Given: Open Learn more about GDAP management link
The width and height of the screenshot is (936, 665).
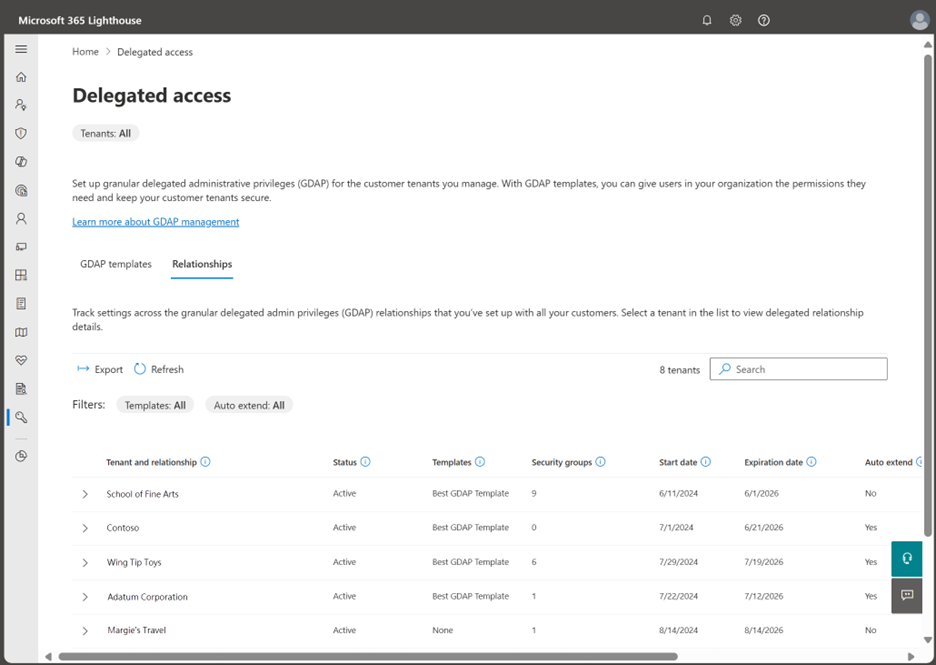Looking at the screenshot, I should click(x=156, y=222).
